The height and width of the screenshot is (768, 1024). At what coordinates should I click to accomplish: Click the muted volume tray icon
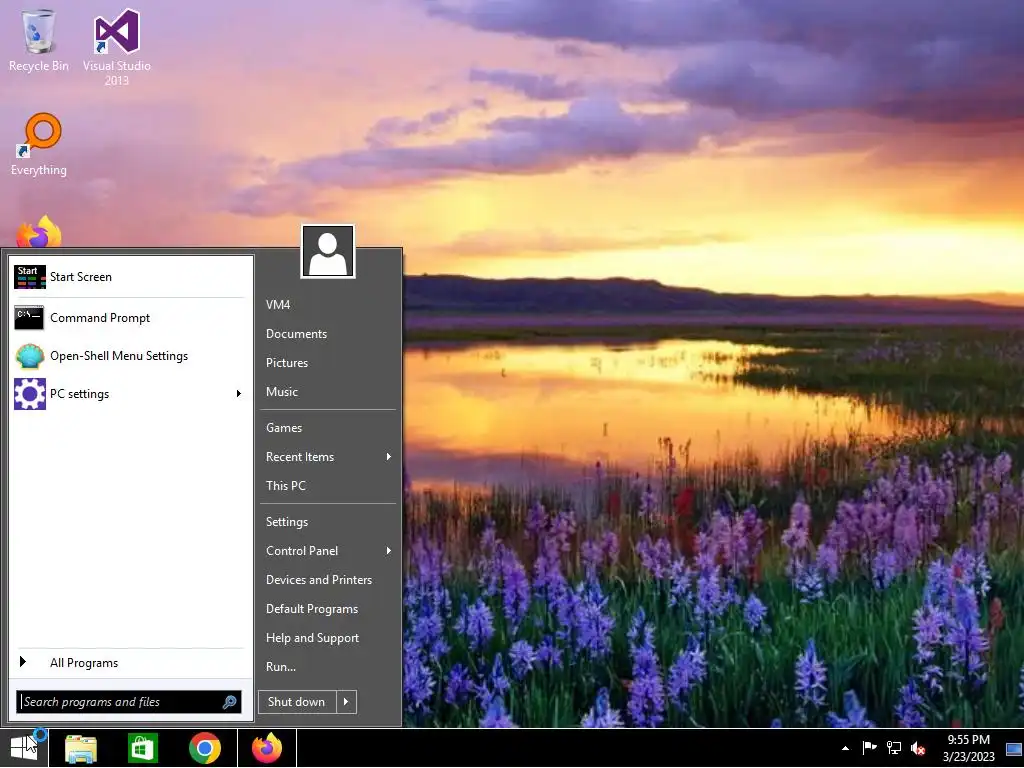tap(918, 748)
